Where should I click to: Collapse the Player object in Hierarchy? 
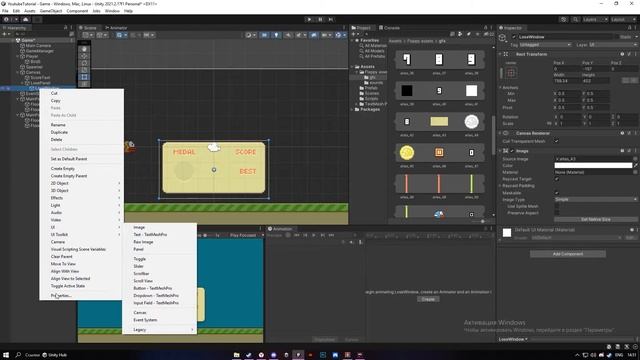tap(18, 56)
